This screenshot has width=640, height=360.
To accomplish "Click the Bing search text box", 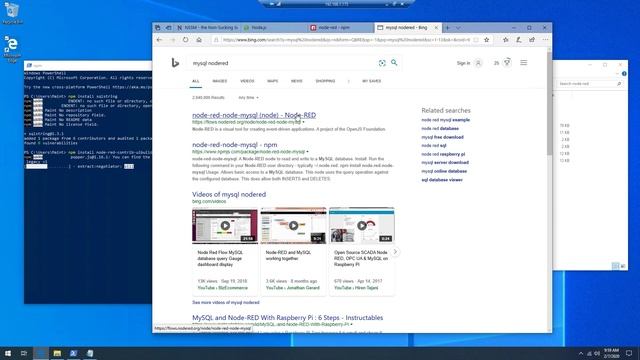I will tap(282, 63).
